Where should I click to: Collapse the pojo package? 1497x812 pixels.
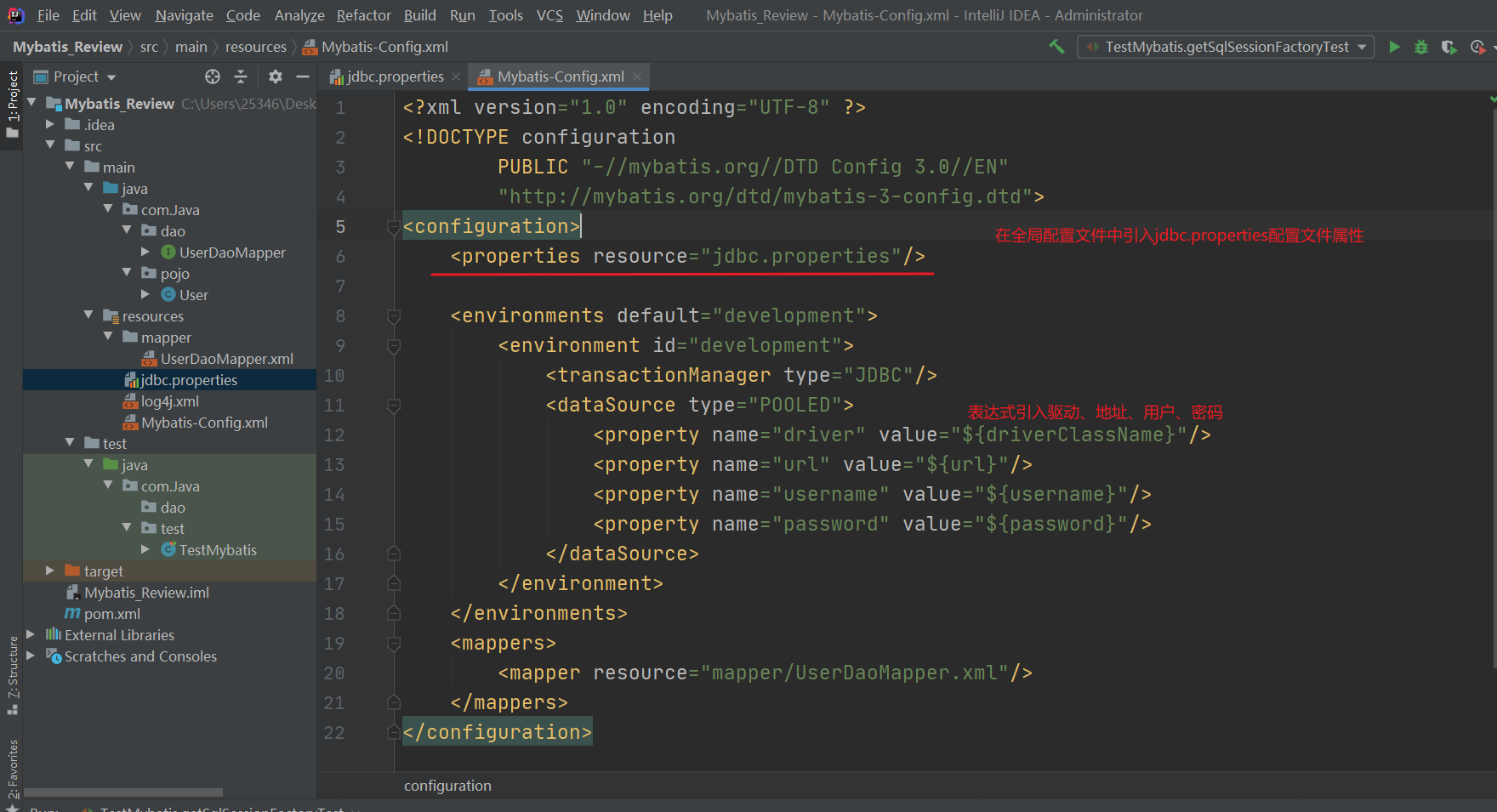(127, 273)
